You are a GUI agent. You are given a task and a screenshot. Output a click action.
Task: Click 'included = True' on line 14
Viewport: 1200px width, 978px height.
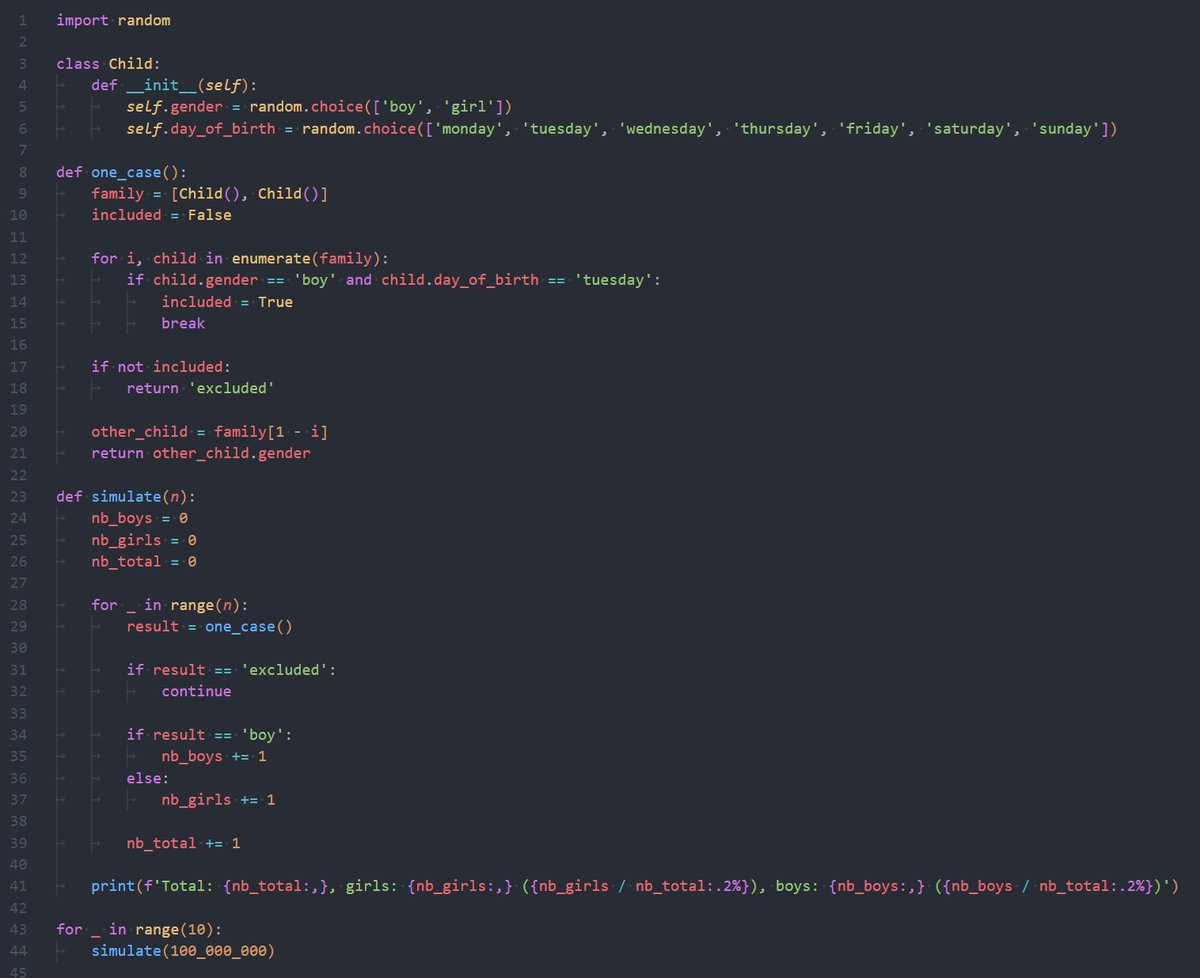tap(227, 301)
